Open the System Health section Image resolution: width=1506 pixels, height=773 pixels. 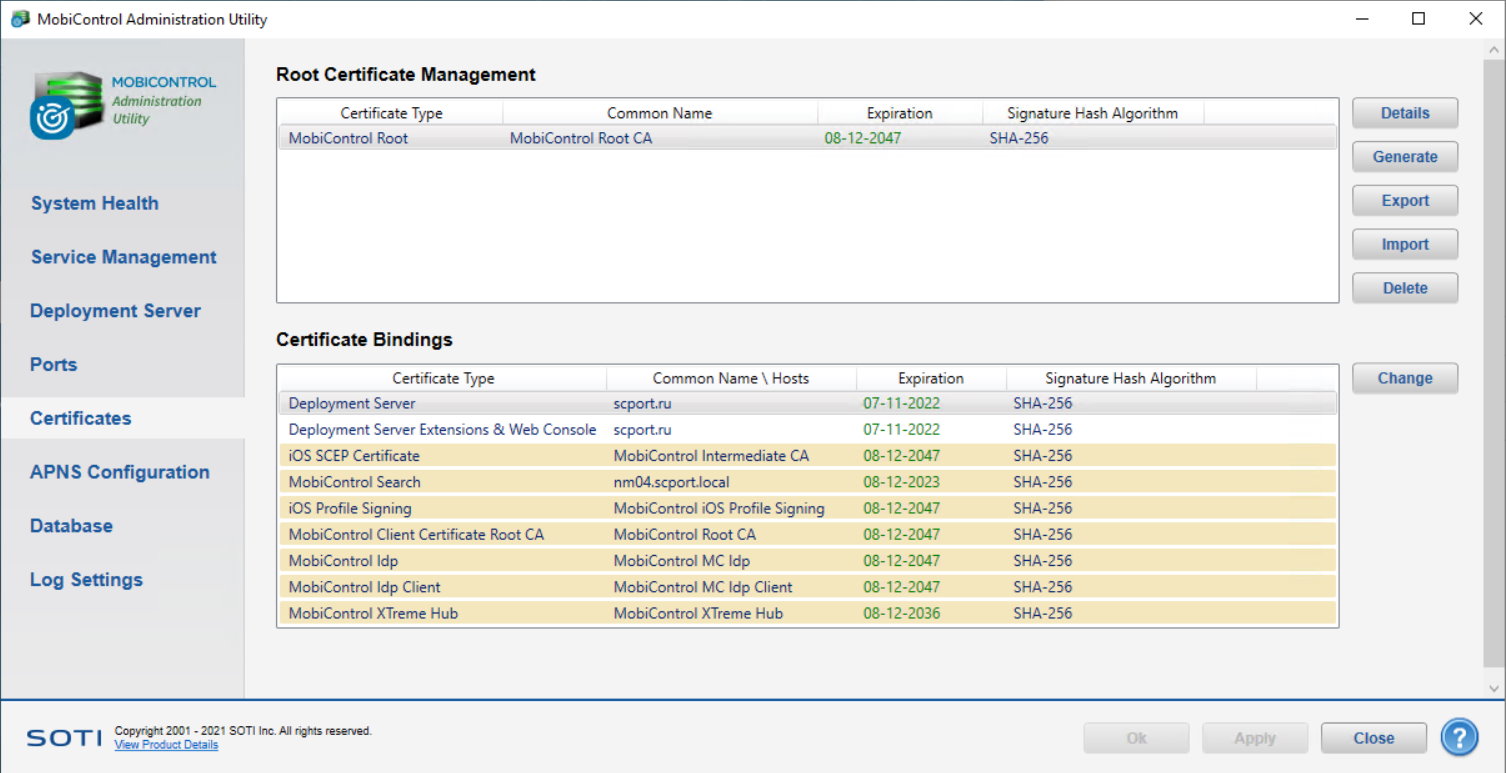point(94,203)
